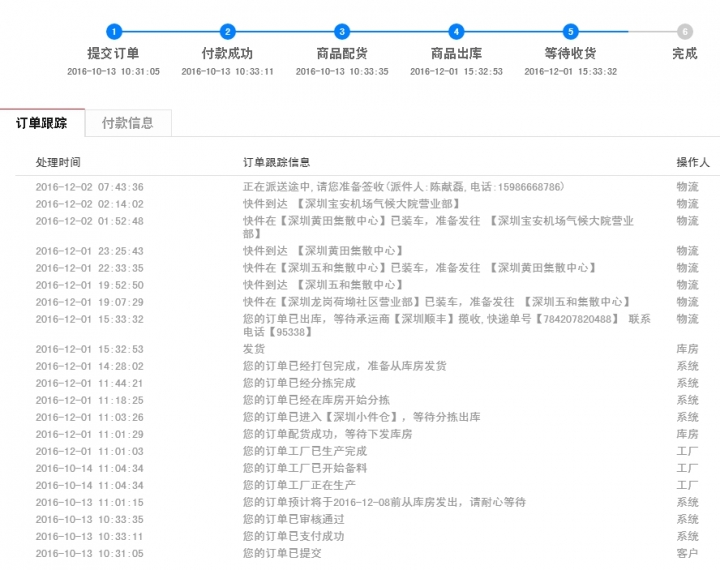This screenshot has width=720, height=570.
Task: Click the 2016-10-13 11:01:15 time cell
Action: 90,502
